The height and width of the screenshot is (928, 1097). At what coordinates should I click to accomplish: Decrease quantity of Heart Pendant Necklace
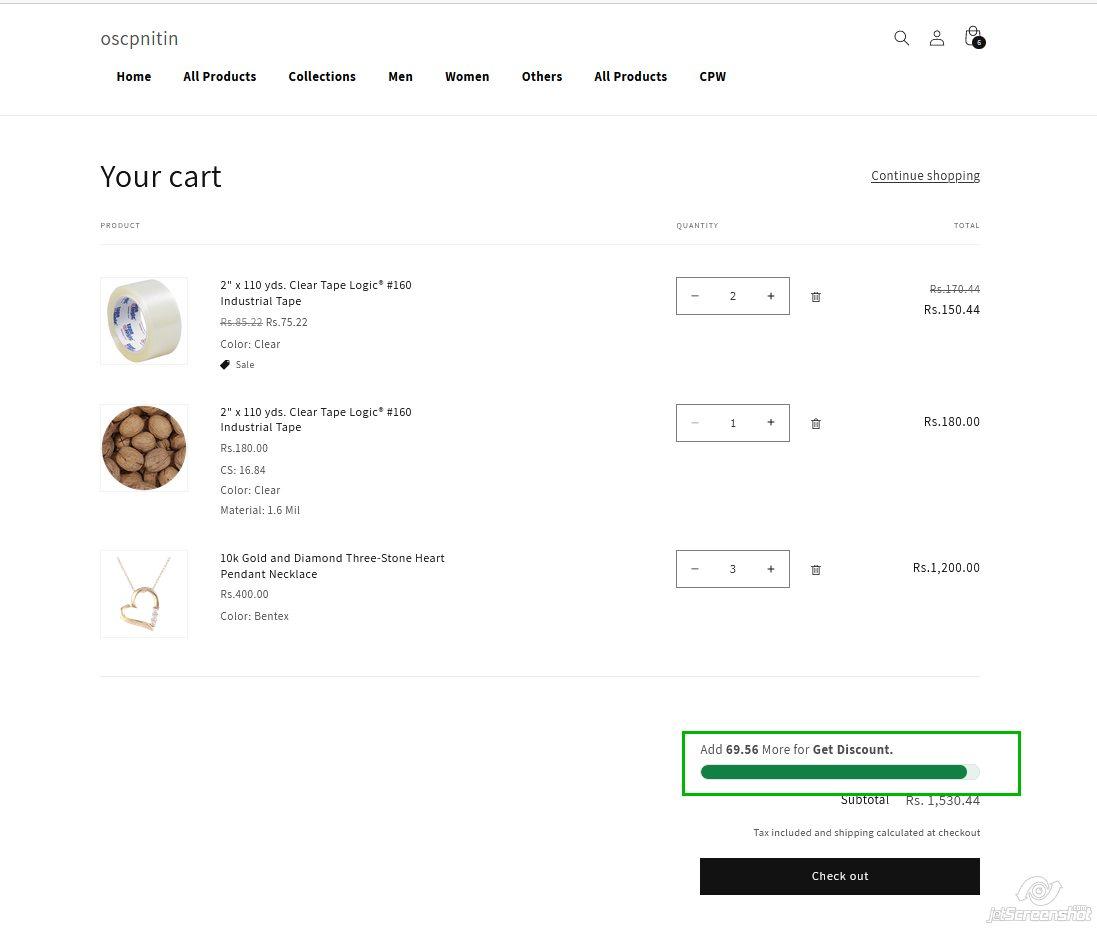(695, 569)
